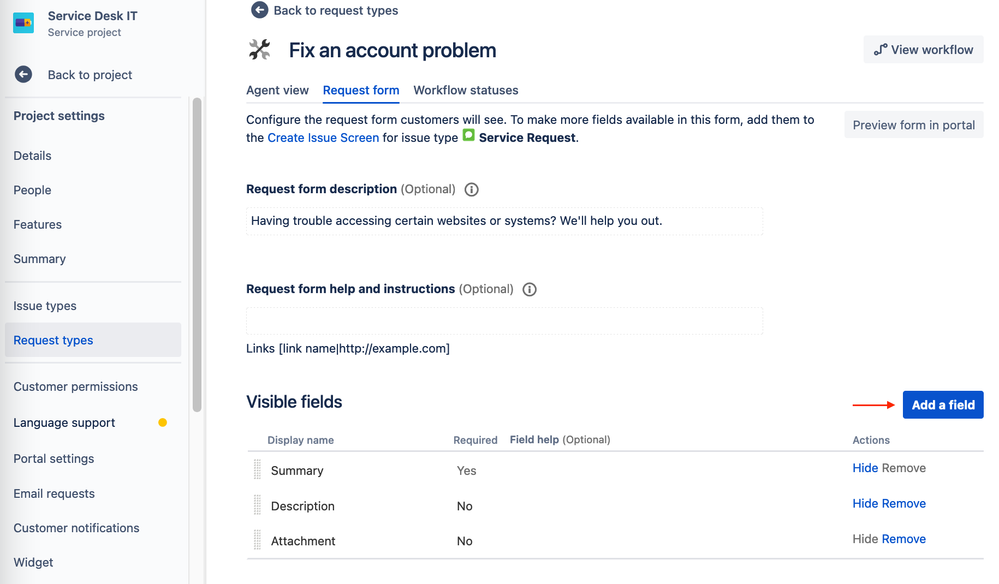Viewport: 999px width, 584px height.
Task: Open Preview form in portal
Action: pos(914,125)
